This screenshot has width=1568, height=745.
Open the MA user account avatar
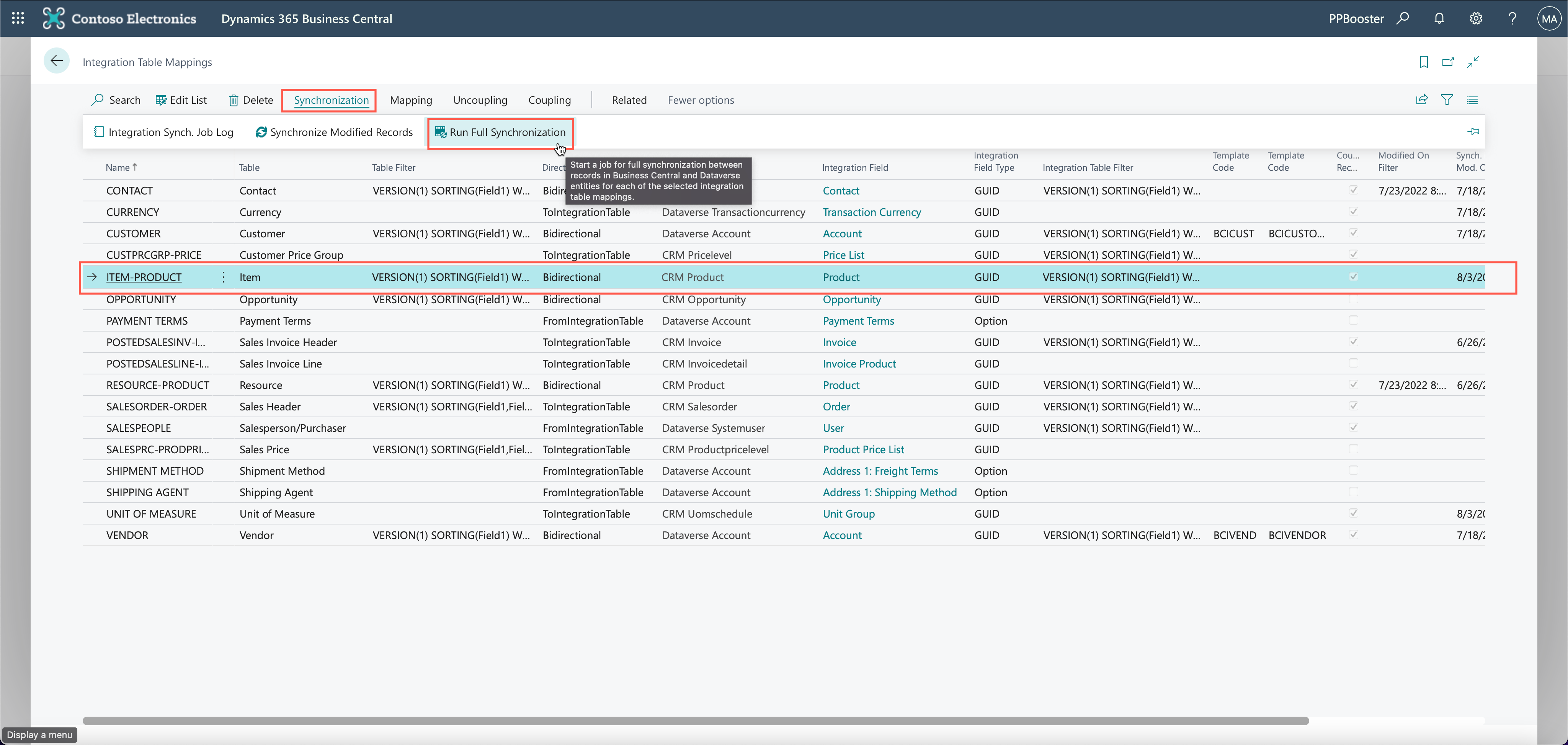(1549, 19)
